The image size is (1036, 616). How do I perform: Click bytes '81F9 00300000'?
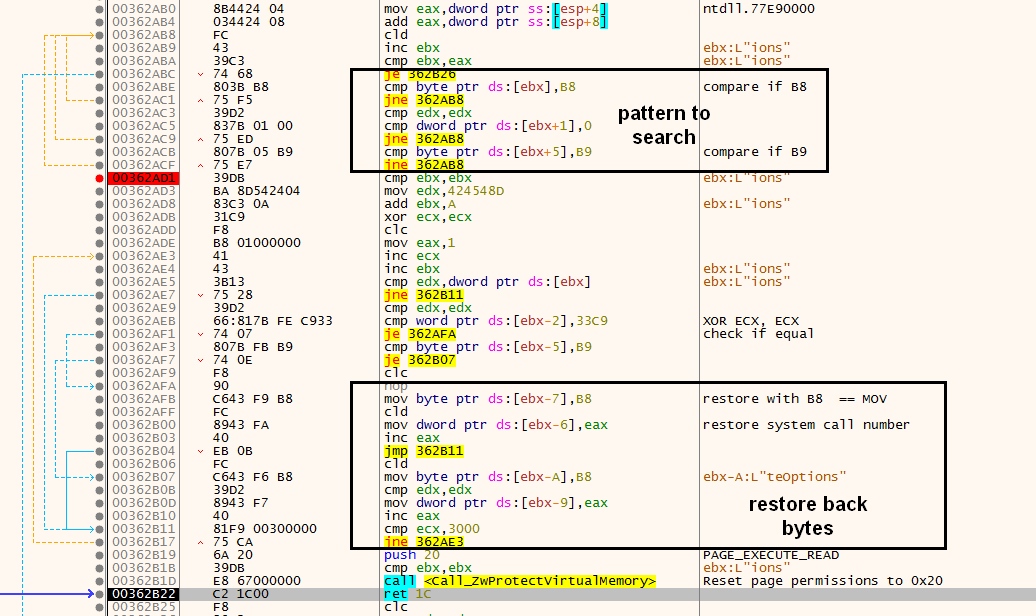coord(264,529)
